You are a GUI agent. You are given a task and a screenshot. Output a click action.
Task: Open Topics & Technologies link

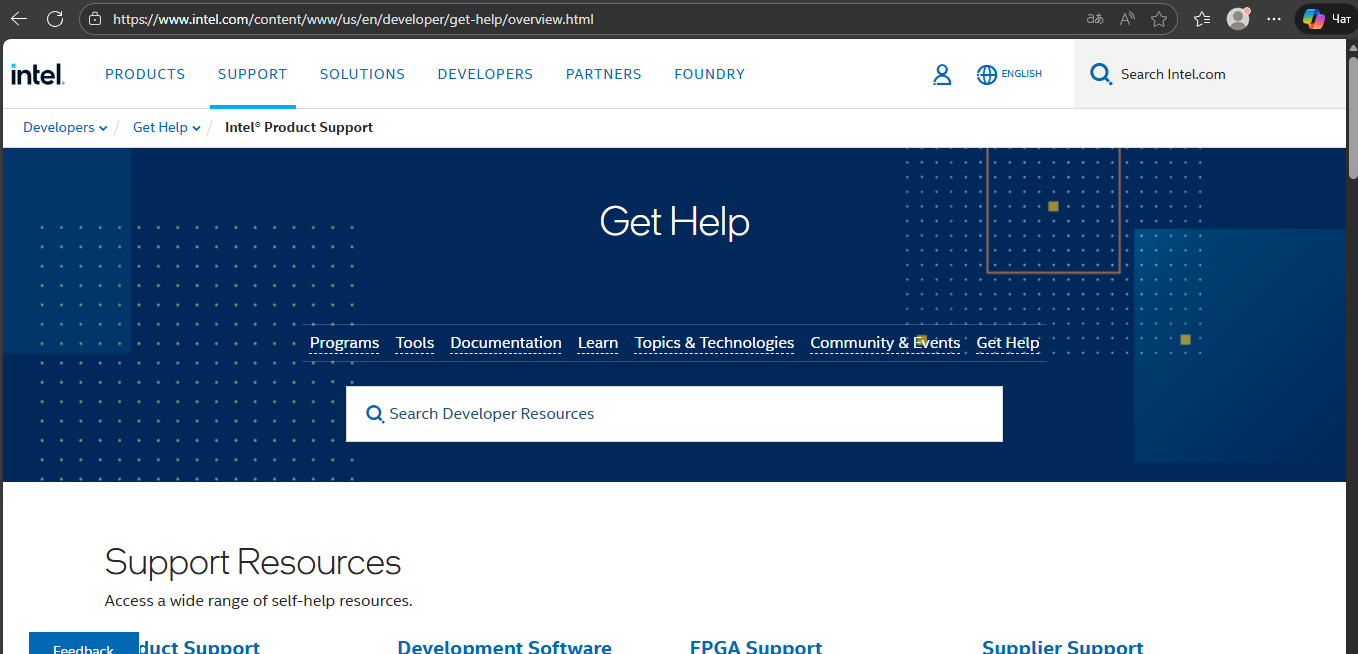[x=714, y=343]
